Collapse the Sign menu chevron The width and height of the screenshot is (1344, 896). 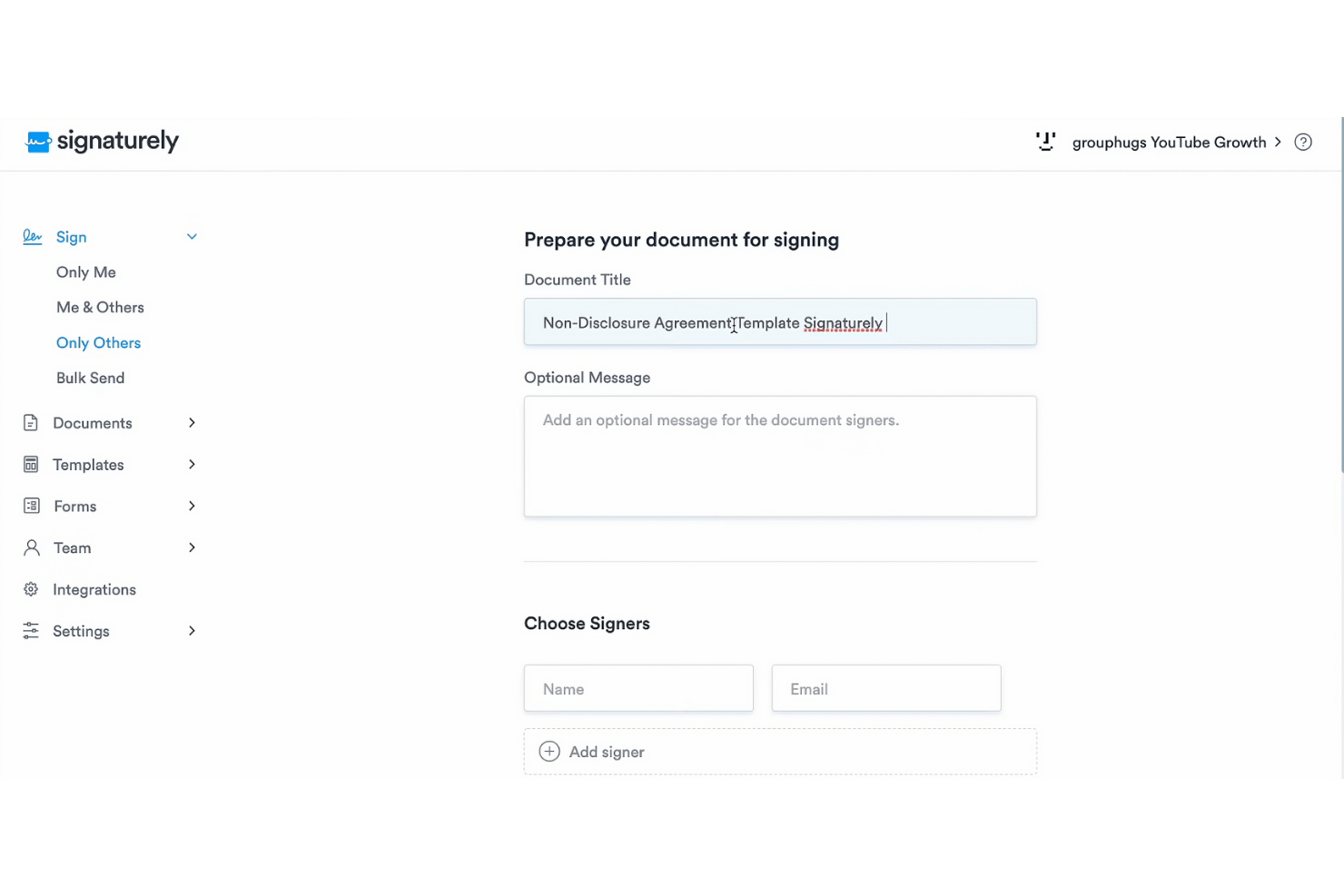tap(192, 236)
